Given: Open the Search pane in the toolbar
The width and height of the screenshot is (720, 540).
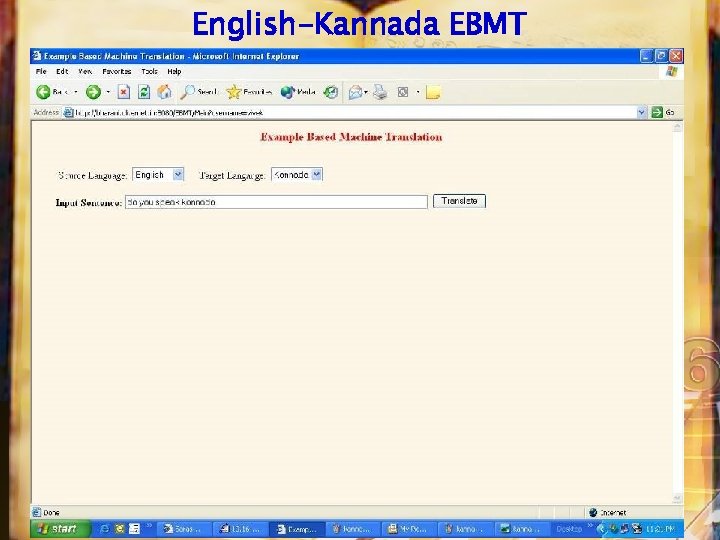Looking at the screenshot, I should point(198,92).
